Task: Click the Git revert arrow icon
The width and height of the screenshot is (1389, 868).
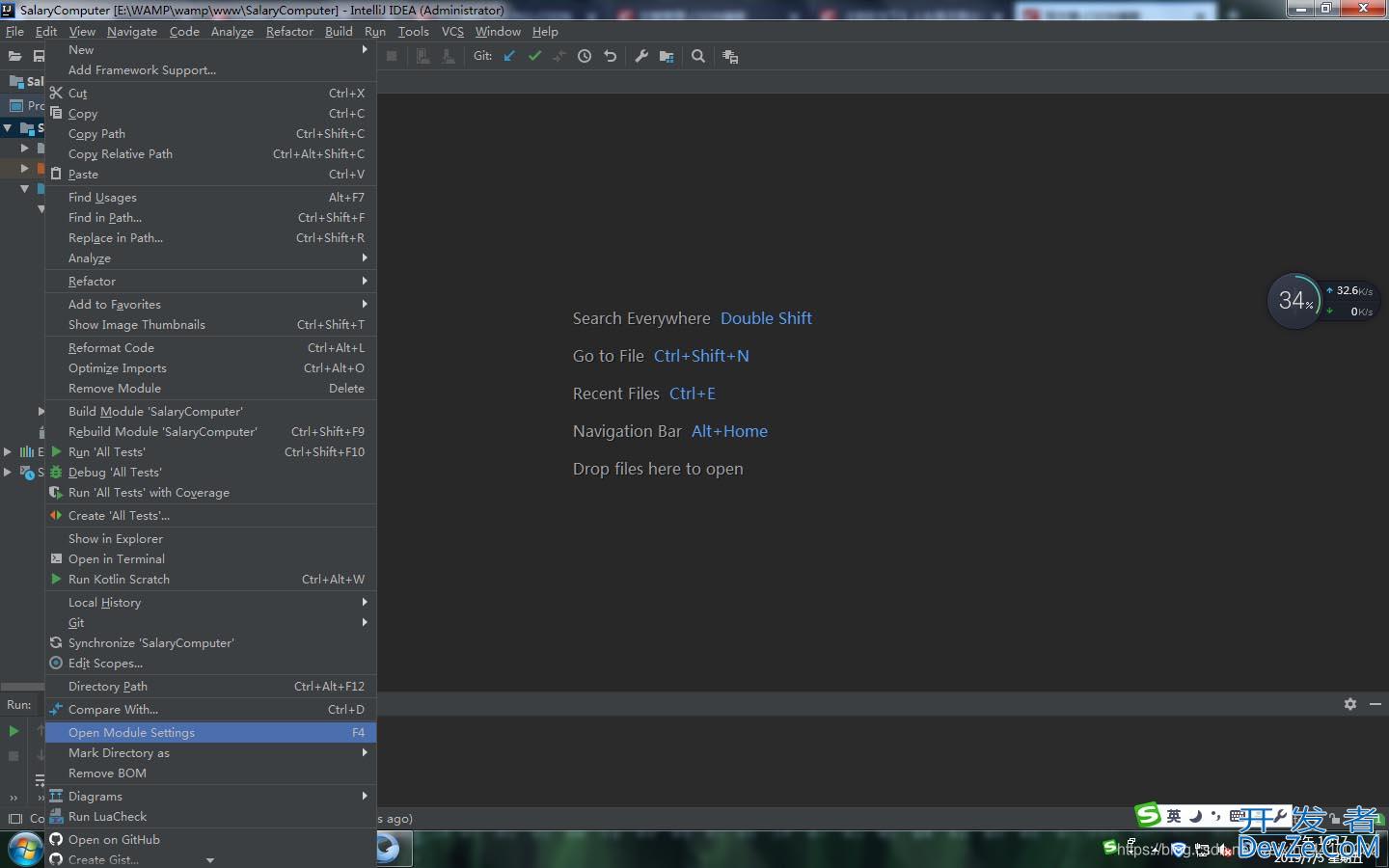Action: 610,56
